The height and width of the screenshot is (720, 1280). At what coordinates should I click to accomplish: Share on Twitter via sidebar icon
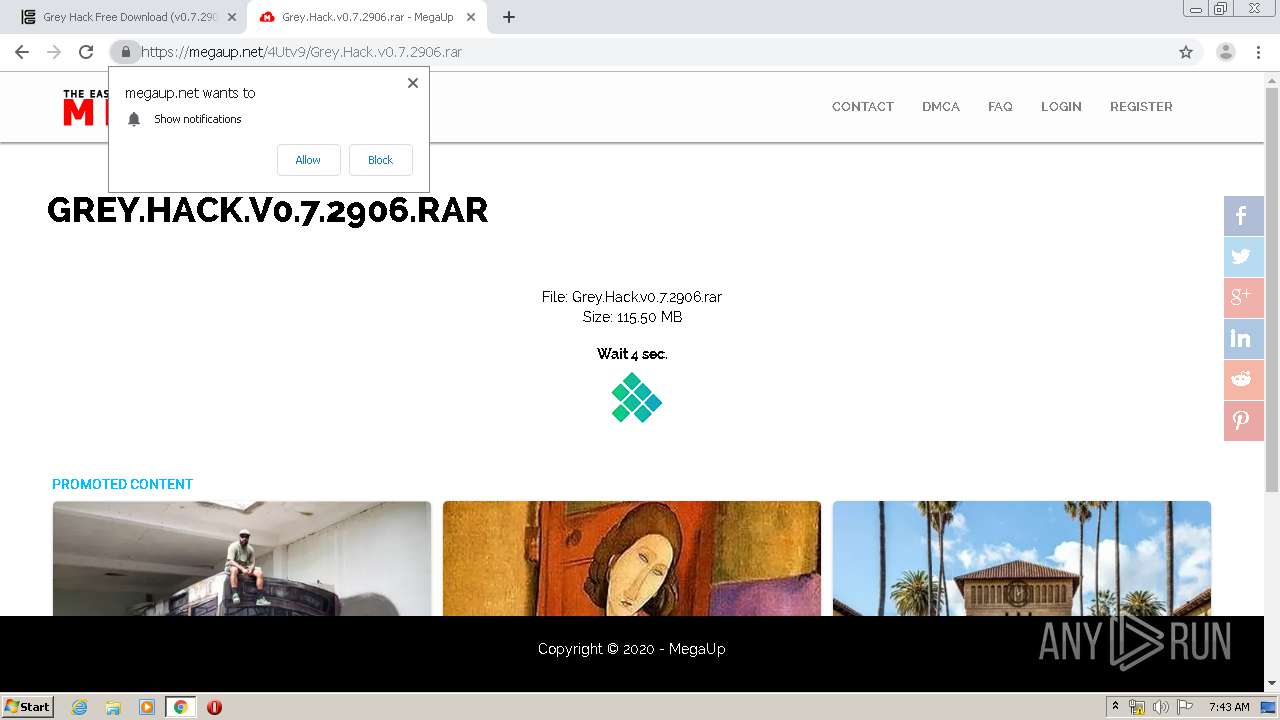tap(1243, 257)
